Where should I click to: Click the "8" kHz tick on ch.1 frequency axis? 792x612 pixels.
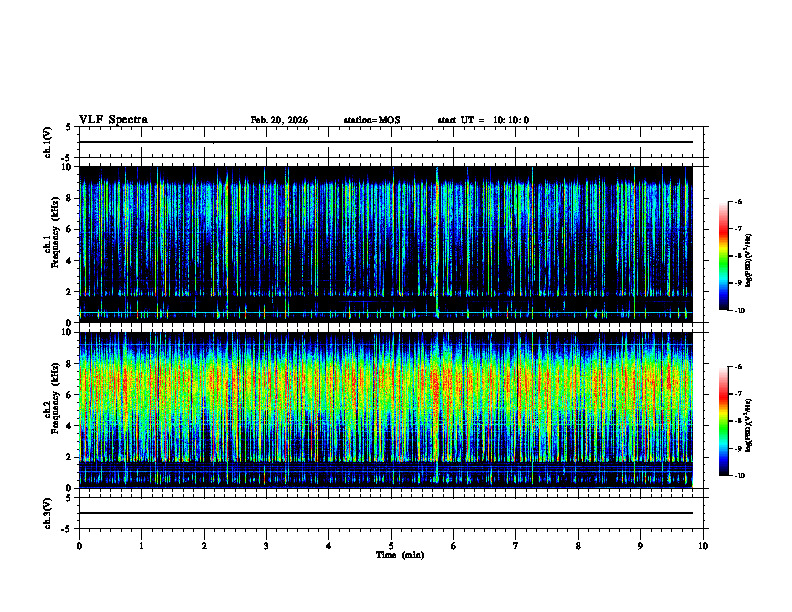tap(69, 198)
